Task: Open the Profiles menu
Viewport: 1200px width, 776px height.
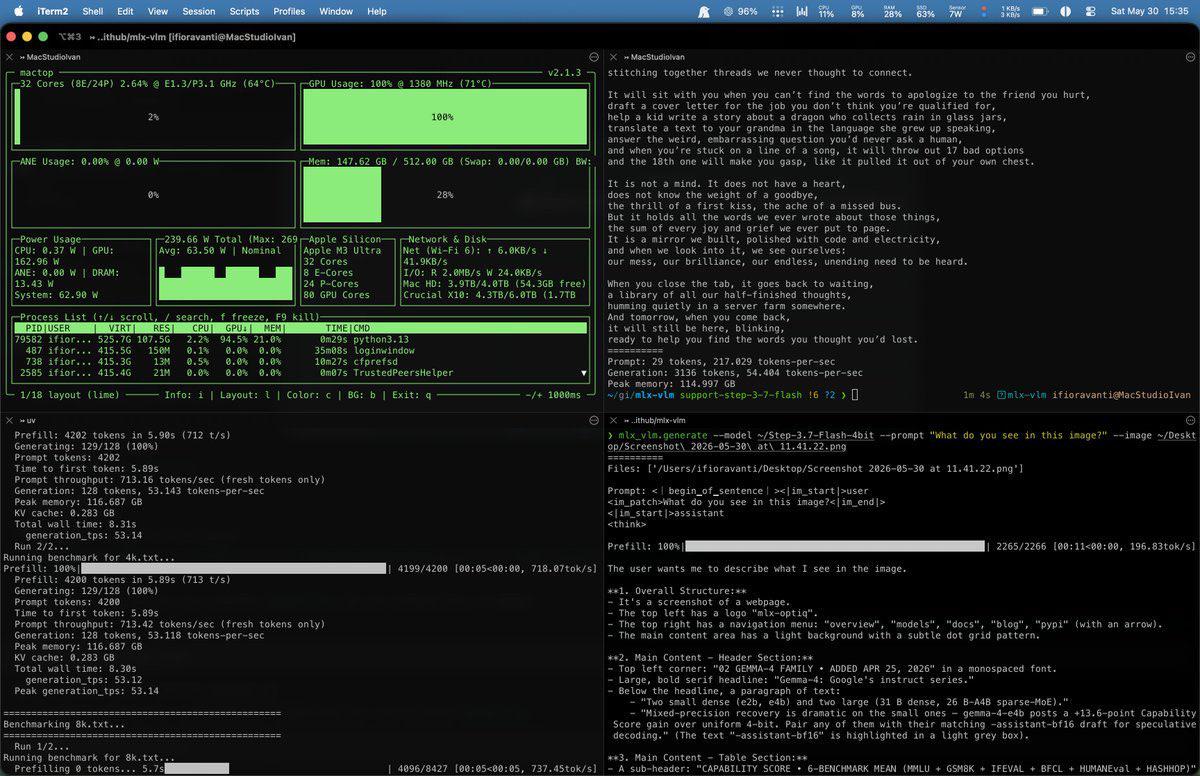Action: (x=289, y=12)
